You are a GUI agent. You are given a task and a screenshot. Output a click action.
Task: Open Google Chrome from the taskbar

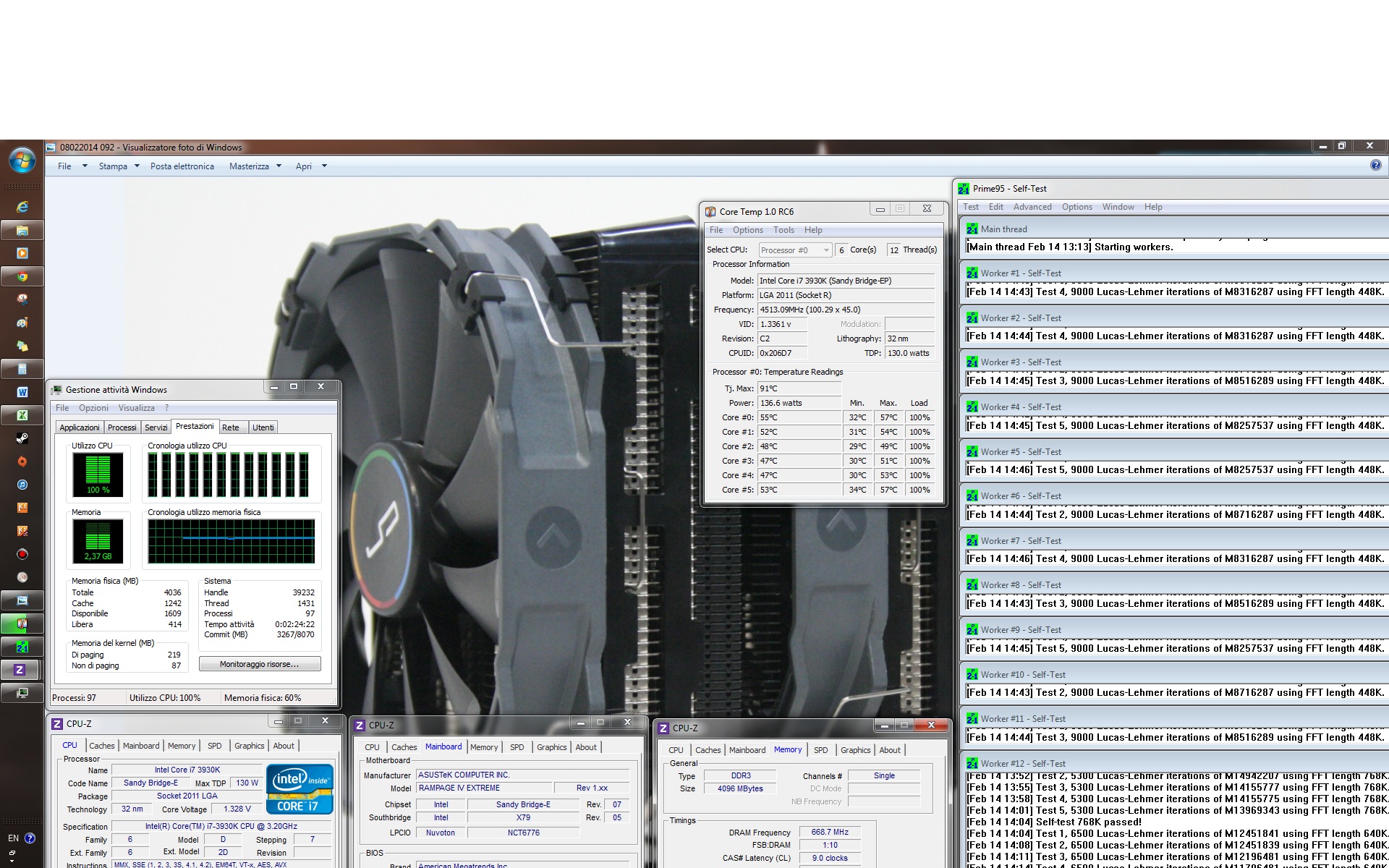coord(22,277)
